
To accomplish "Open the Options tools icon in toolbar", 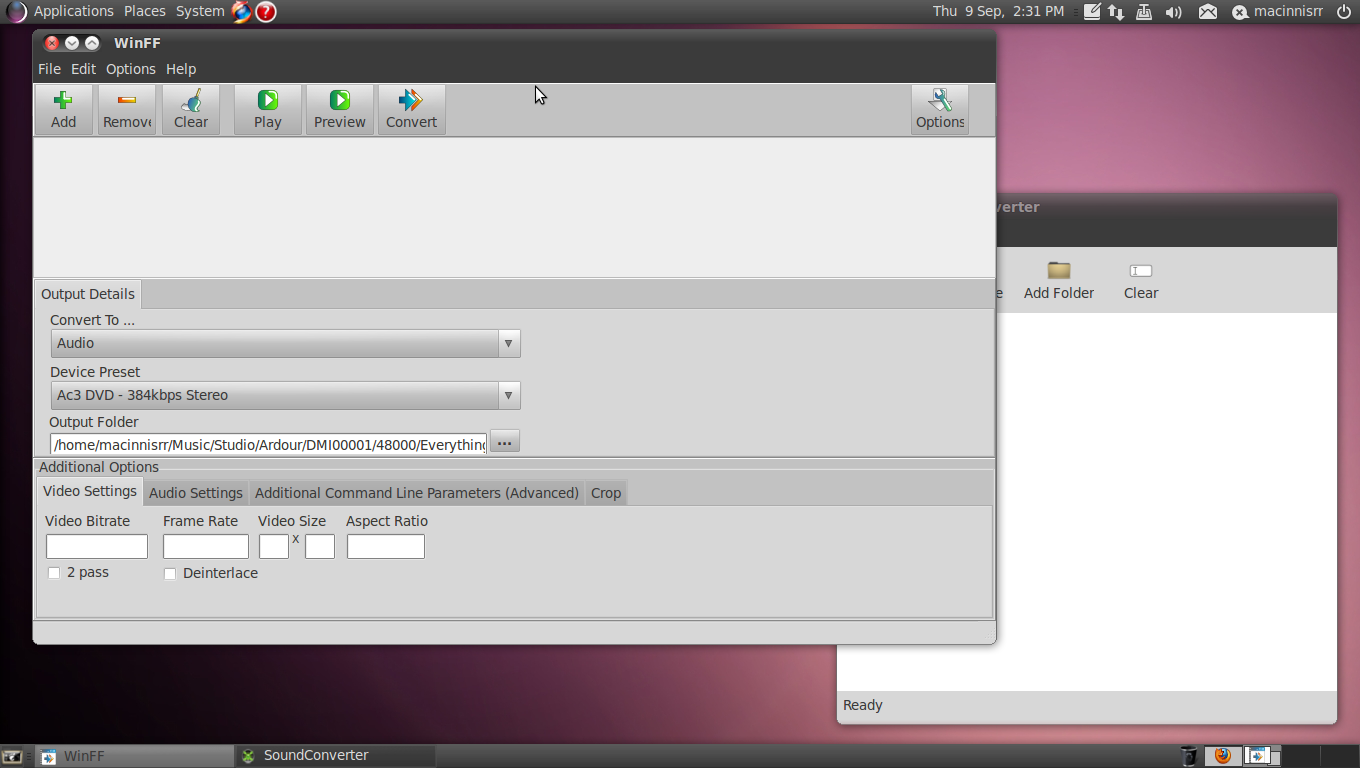I will tap(940, 100).
